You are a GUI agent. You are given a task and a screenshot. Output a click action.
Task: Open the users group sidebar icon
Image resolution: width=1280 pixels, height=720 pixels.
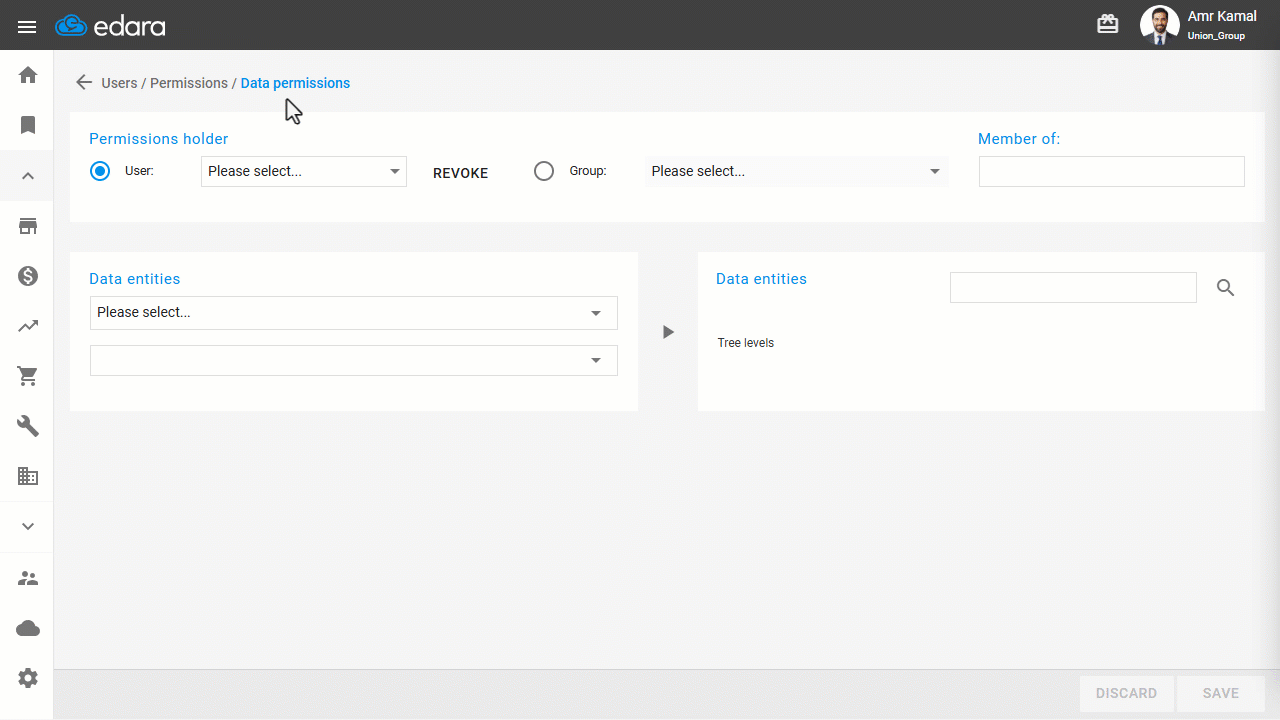[x=28, y=578]
